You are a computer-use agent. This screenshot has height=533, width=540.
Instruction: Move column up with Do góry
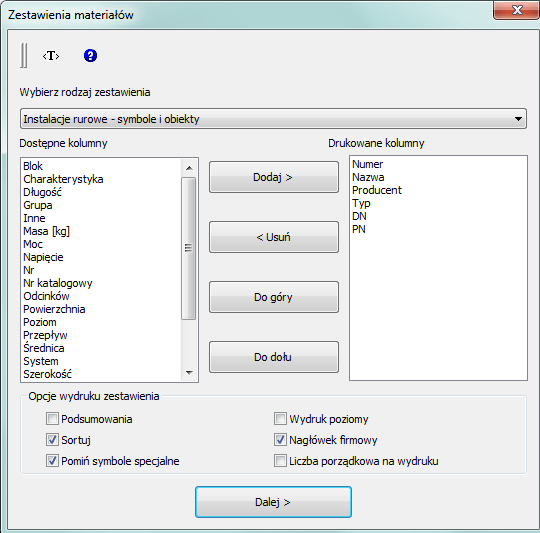(x=274, y=297)
